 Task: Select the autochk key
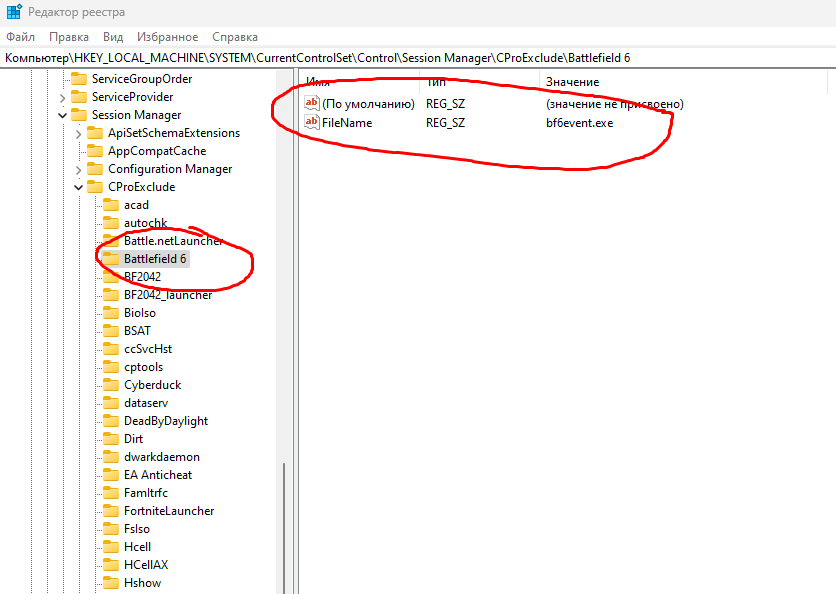coord(146,223)
